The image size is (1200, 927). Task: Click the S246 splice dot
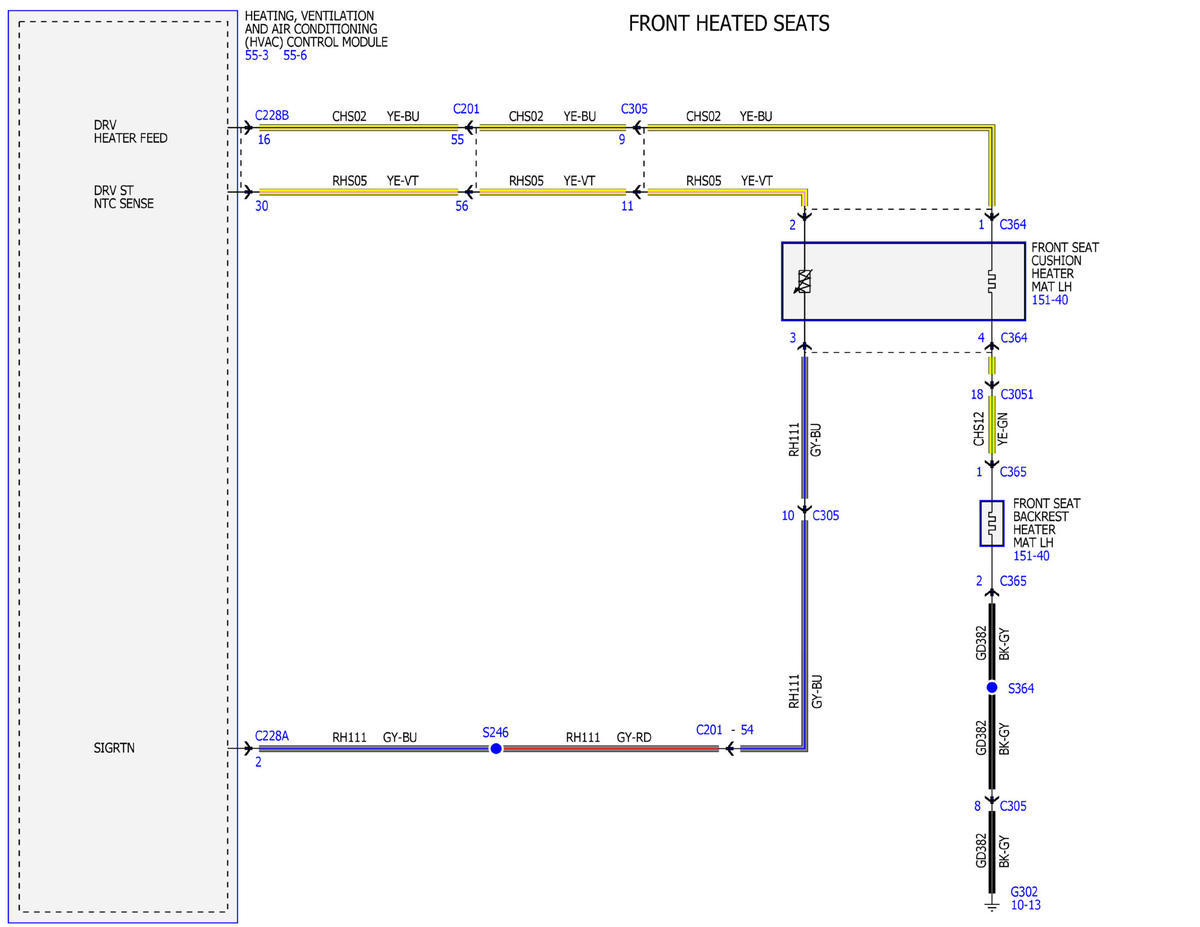pos(495,748)
